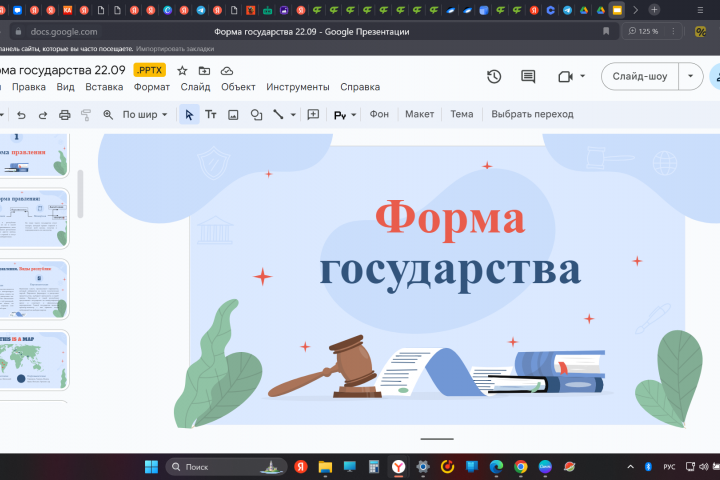Open the Правка menu
The width and height of the screenshot is (720, 480).
pos(29,87)
